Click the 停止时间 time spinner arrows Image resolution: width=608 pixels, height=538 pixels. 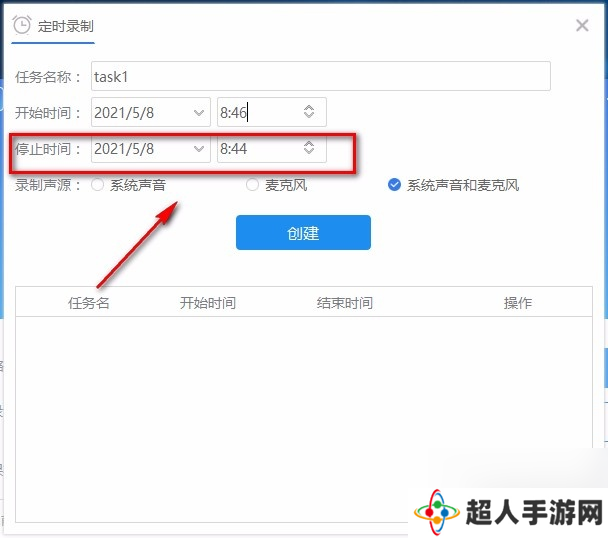309,147
